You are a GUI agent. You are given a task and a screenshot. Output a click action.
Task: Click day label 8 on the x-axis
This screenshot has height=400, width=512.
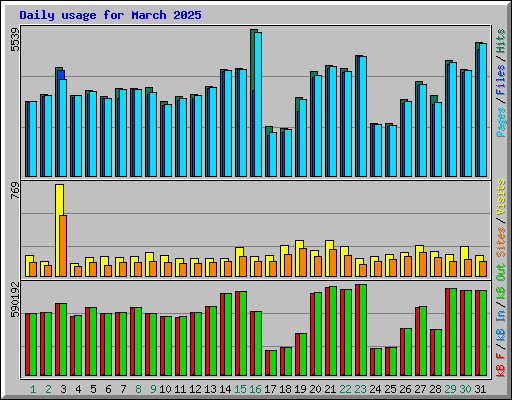pos(138,389)
